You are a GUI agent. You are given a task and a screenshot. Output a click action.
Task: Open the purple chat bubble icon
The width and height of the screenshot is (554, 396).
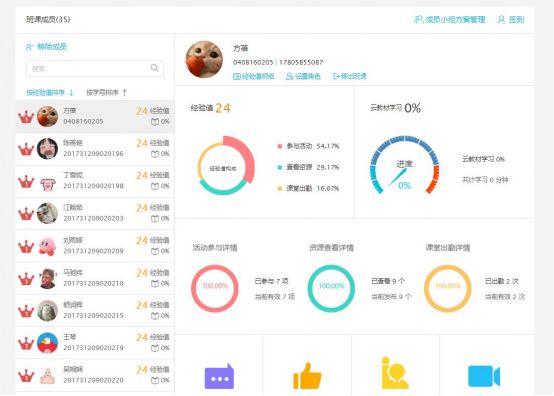click(x=219, y=377)
